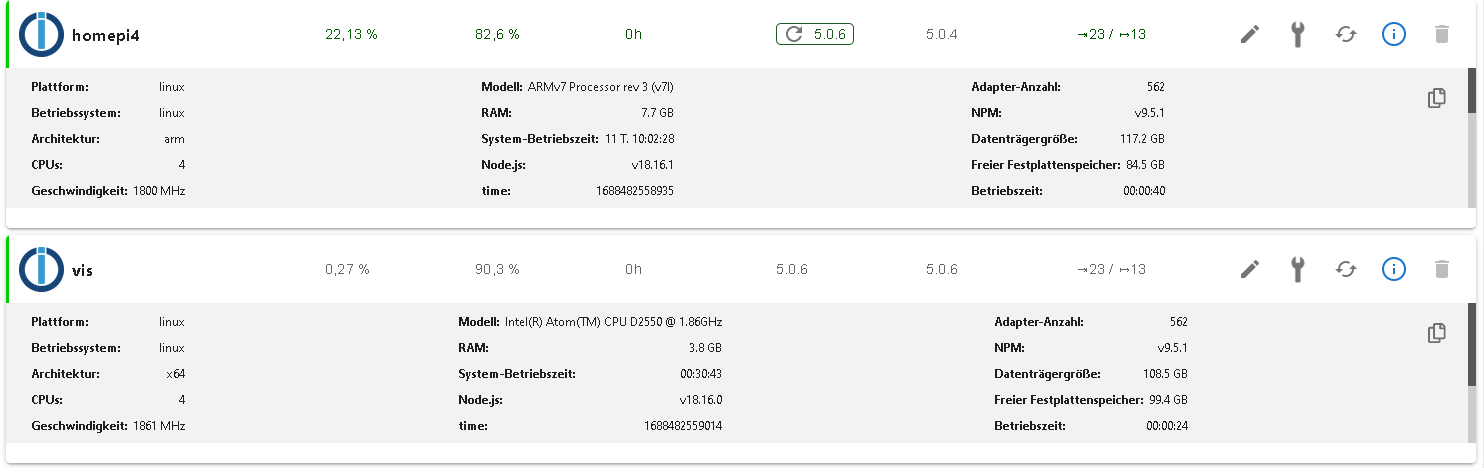Copy vis host details to clipboard

tap(1437, 333)
